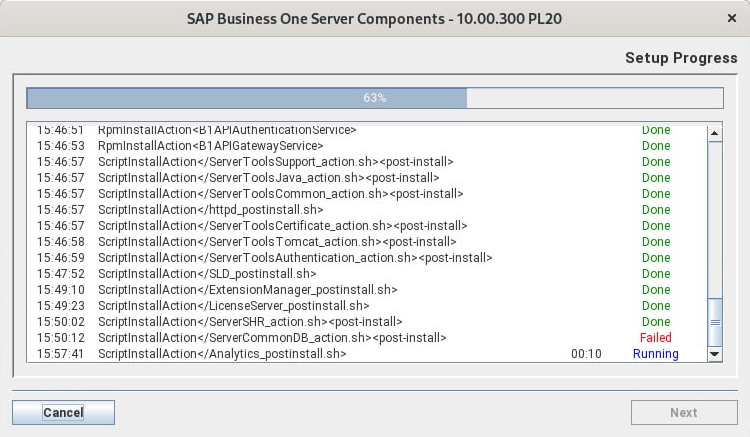Select the httpd_postinstall.sh log row
The height and width of the screenshot is (437, 750).
coord(210,210)
